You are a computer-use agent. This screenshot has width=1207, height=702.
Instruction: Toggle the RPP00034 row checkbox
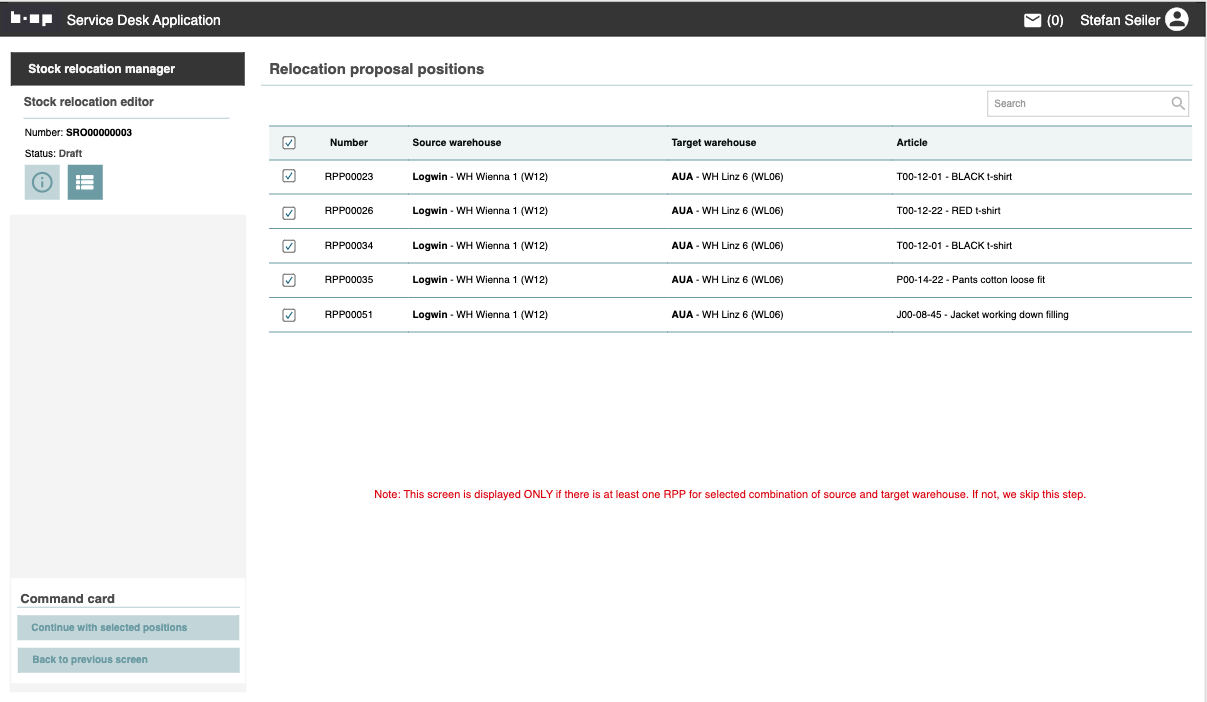coord(289,246)
